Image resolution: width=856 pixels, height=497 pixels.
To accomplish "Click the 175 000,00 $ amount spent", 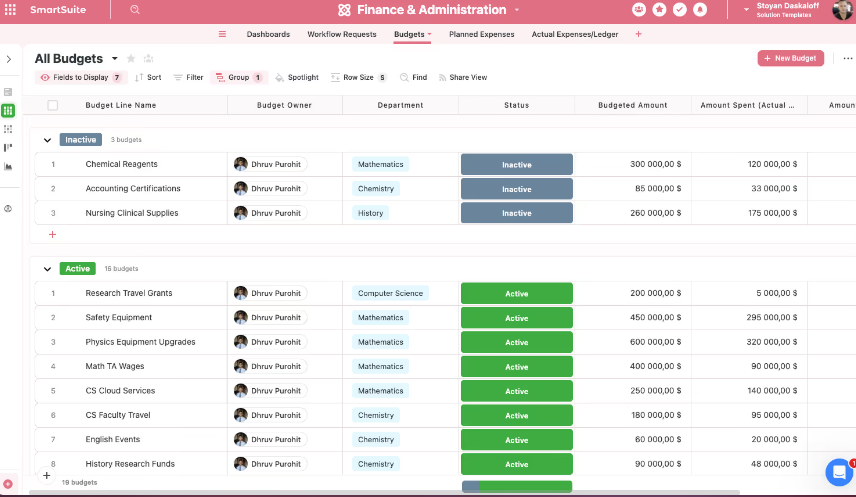I will (x=772, y=213).
